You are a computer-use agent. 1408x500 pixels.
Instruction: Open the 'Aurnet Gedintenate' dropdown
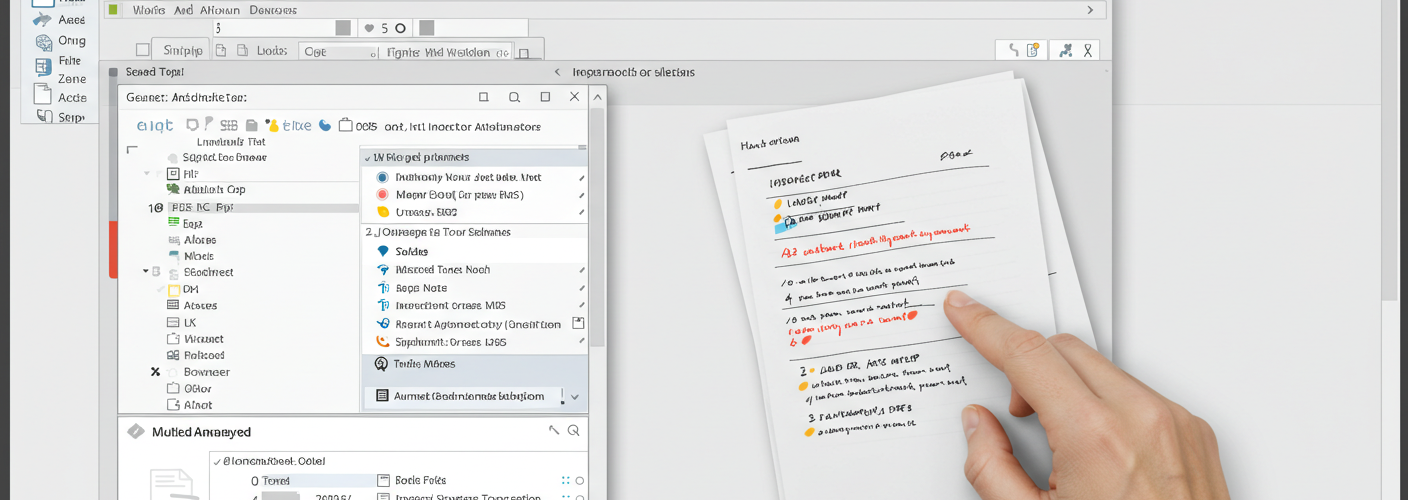[x=476, y=396]
